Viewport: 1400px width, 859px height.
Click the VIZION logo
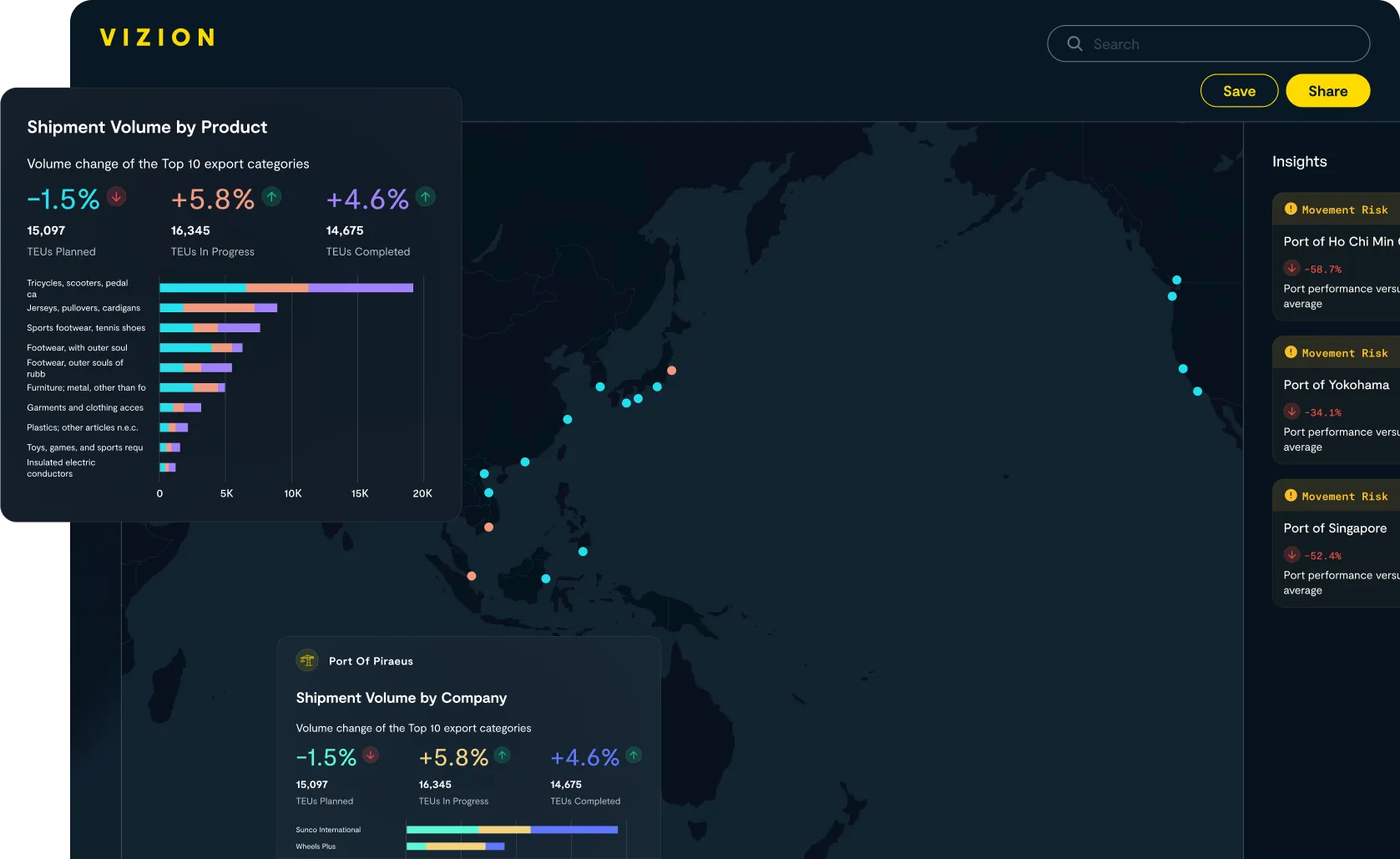[157, 37]
